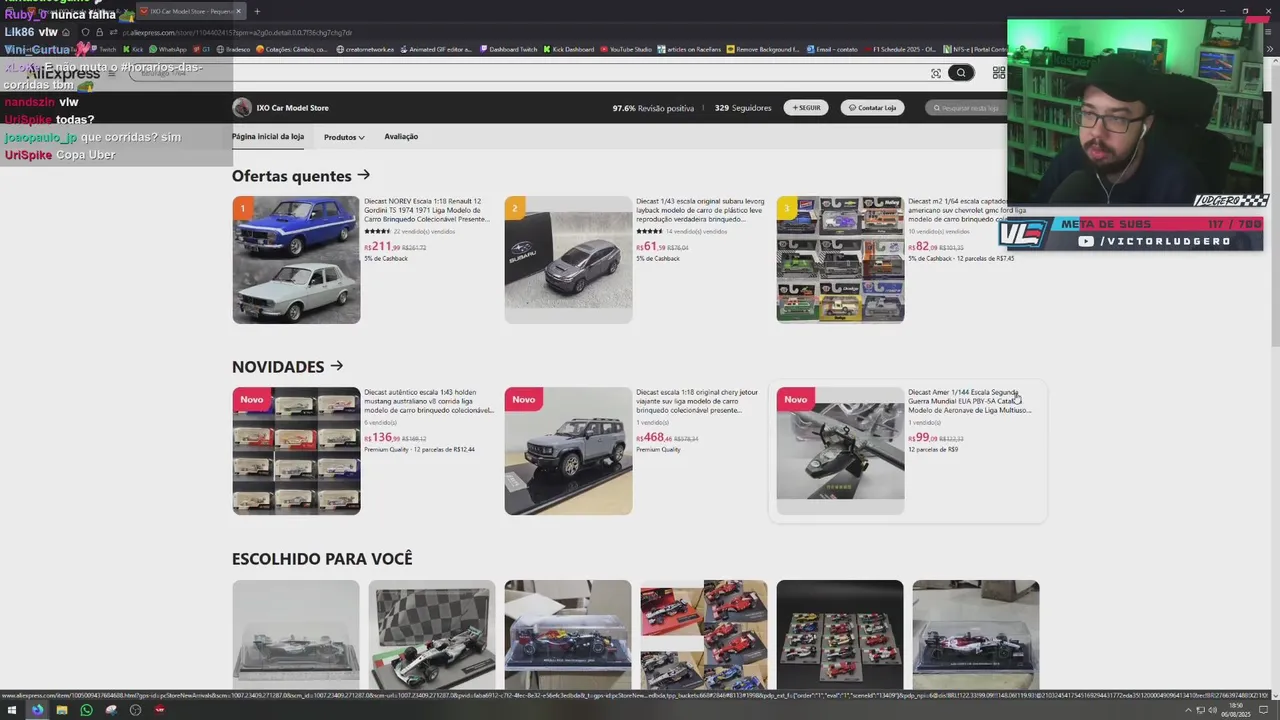Open the Diecast 1/43 subaru levorg listing title
1280x720 pixels.
[700, 210]
